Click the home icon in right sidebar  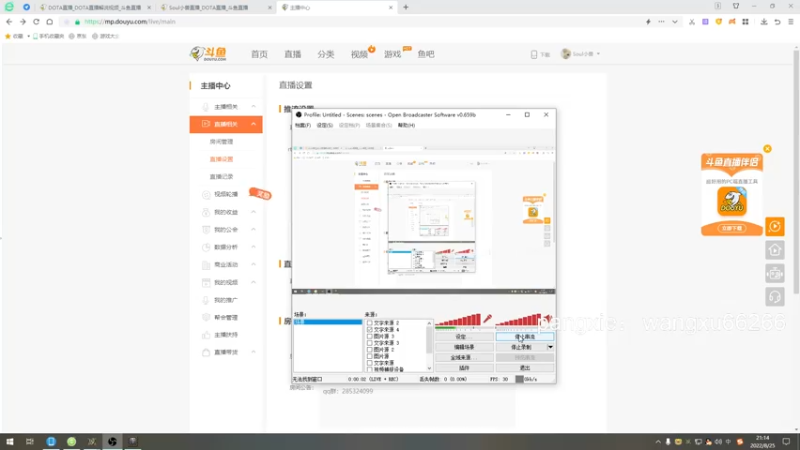pos(774,250)
